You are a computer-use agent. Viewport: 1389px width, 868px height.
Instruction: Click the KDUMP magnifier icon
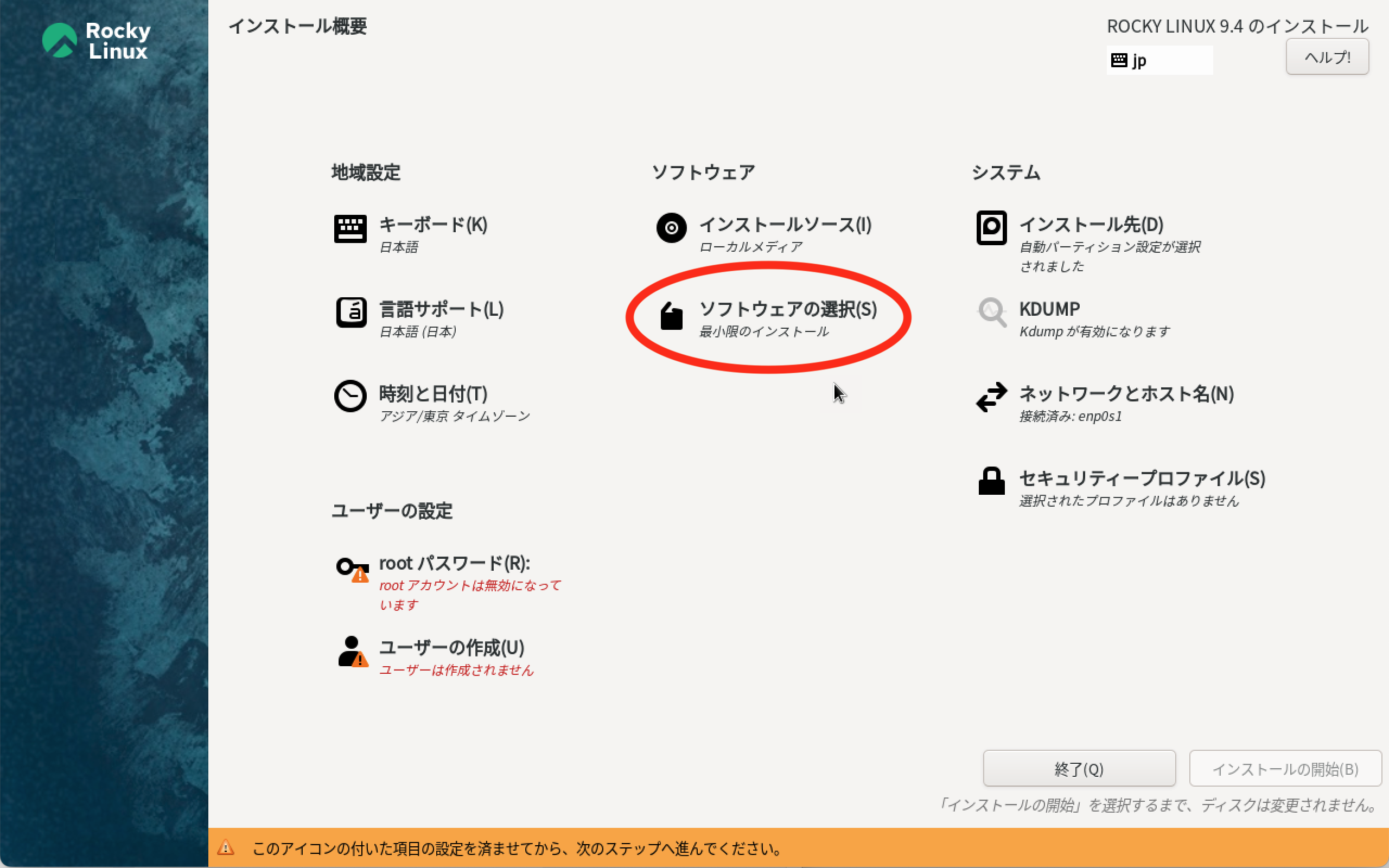point(992,312)
